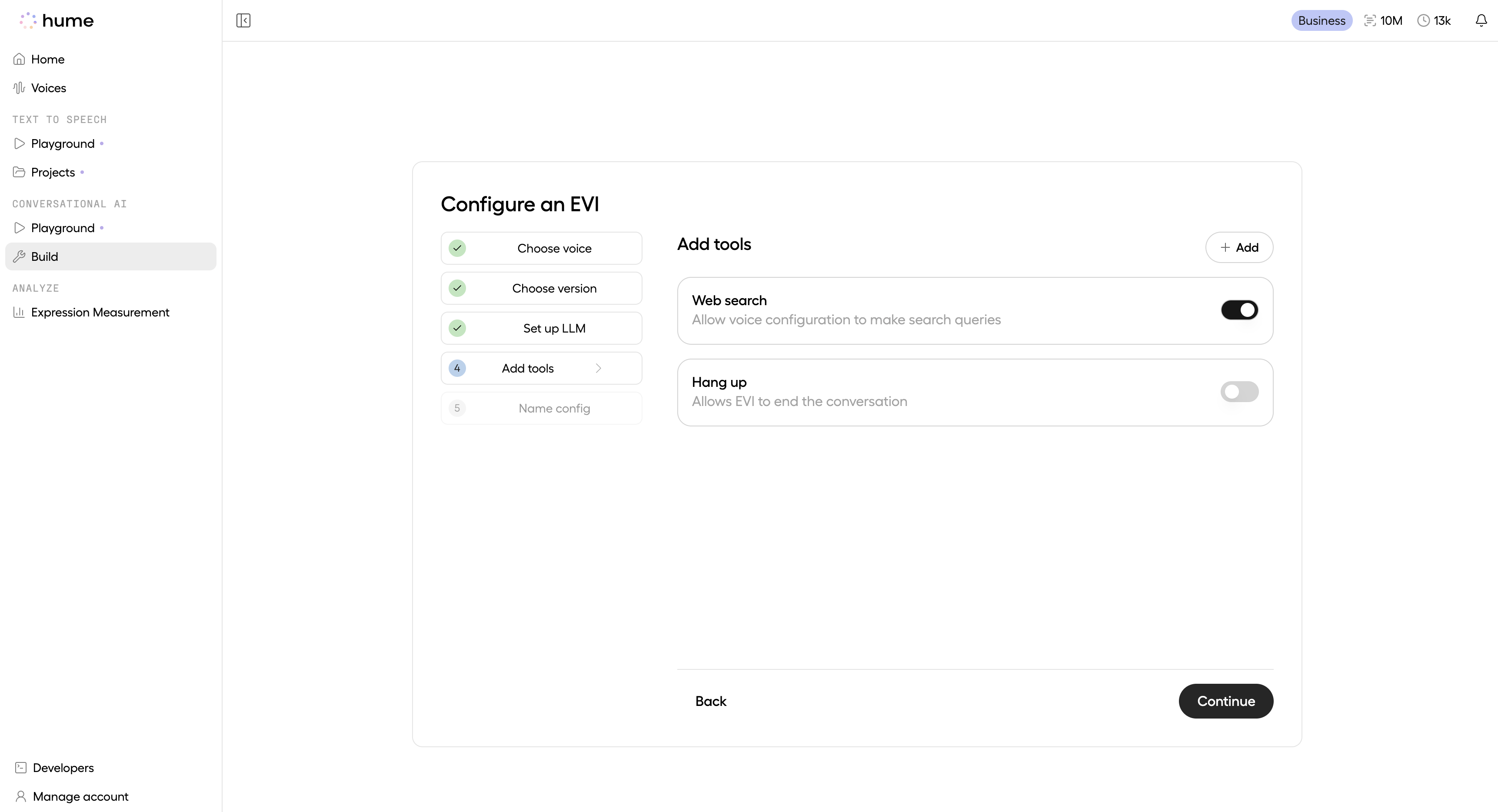Mark the Choose voice step
This screenshot has height=812, width=1498.
click(x=541, y=248)
